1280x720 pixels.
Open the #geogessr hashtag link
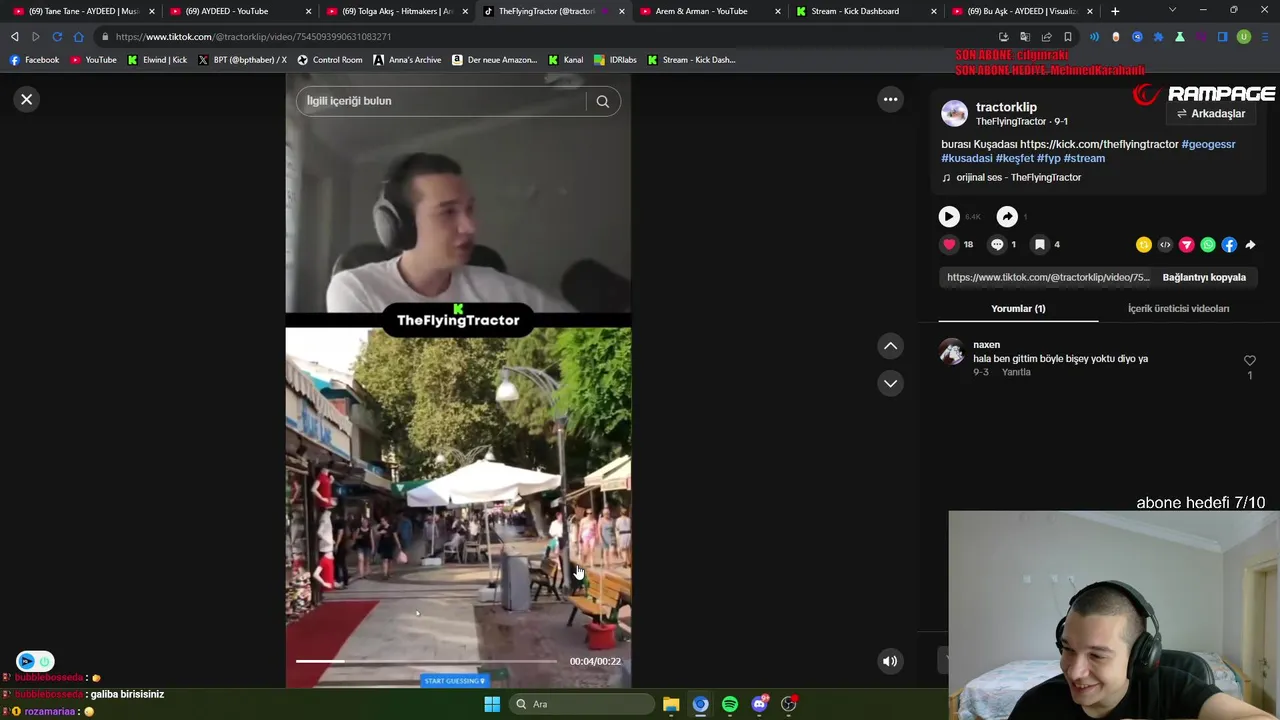(1208, 144)
